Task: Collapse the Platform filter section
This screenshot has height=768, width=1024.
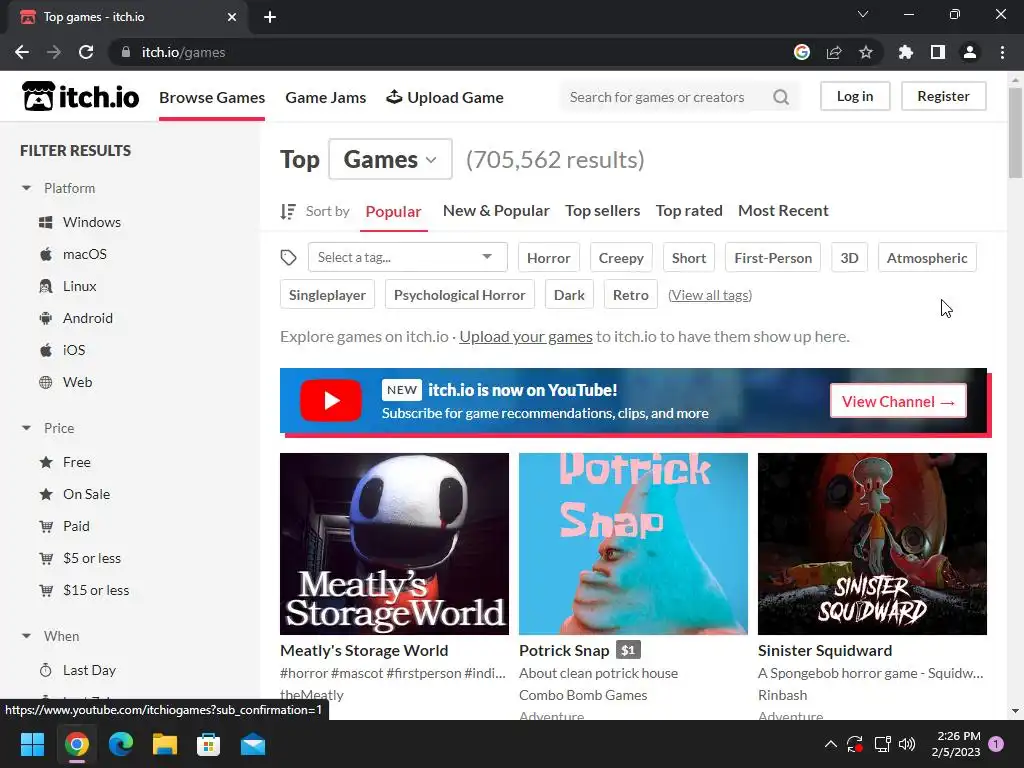Action: pyautogui.click(x=26, y=188)
